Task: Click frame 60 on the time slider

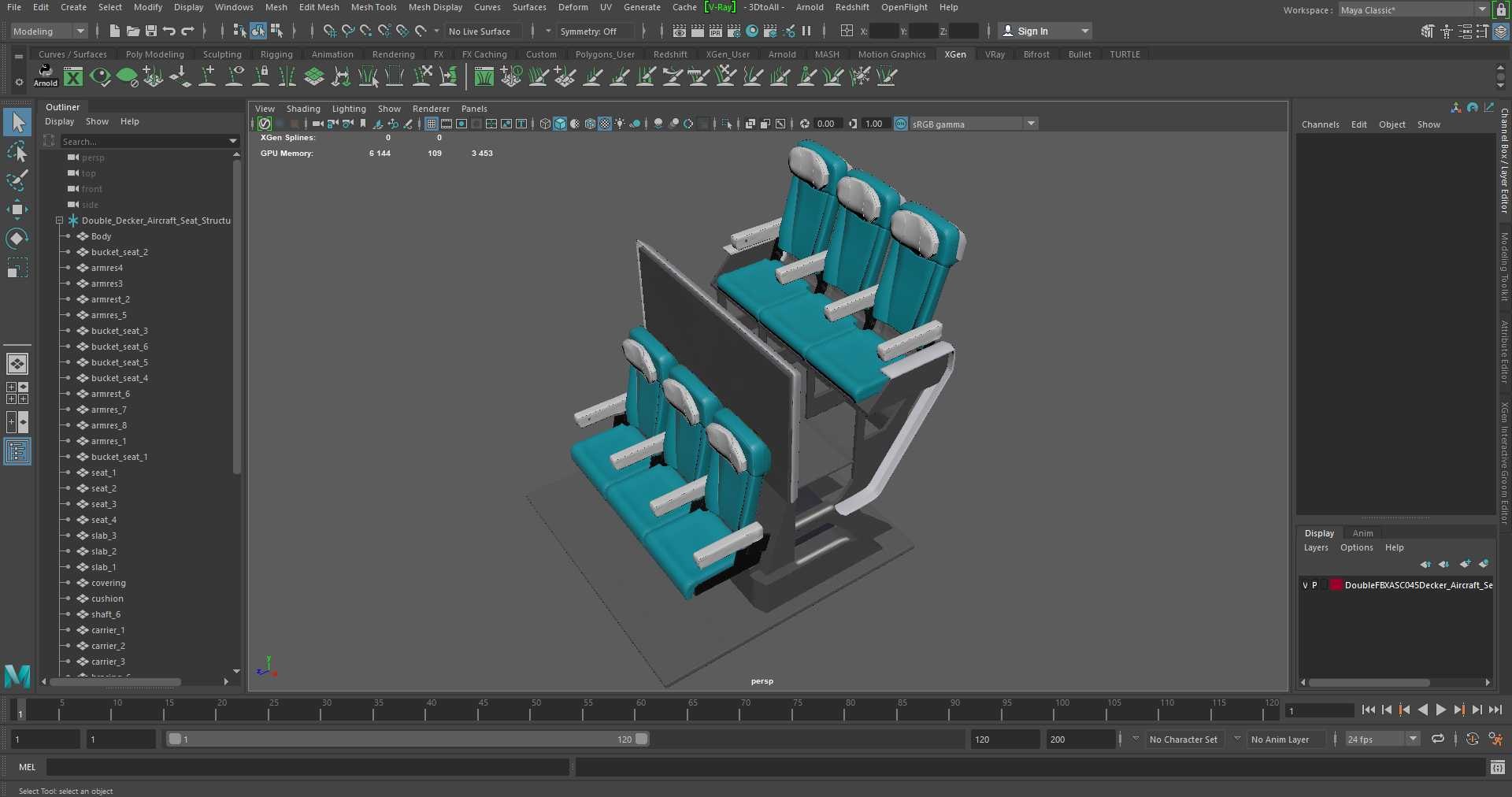Action: (640, 709)
